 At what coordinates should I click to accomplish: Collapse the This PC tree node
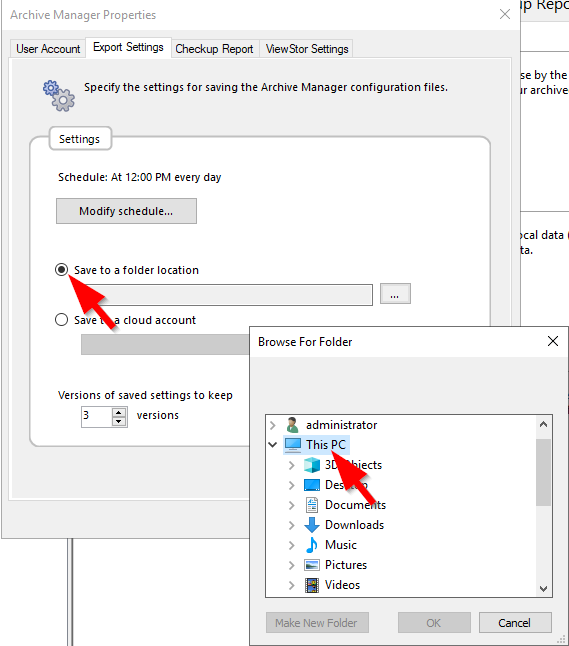point(272,445)
